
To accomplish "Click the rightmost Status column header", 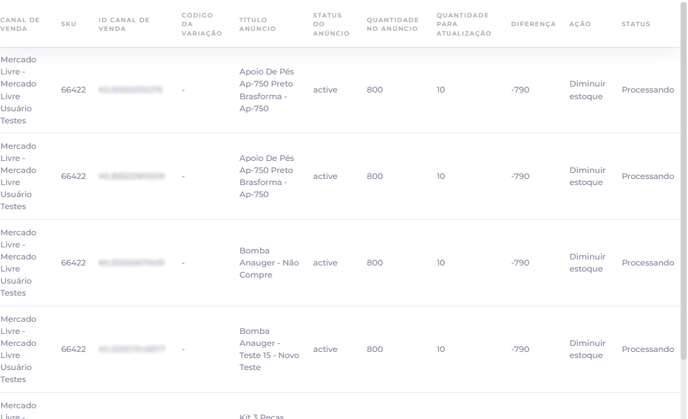I will pyautogui.click(x=635, y=24).
